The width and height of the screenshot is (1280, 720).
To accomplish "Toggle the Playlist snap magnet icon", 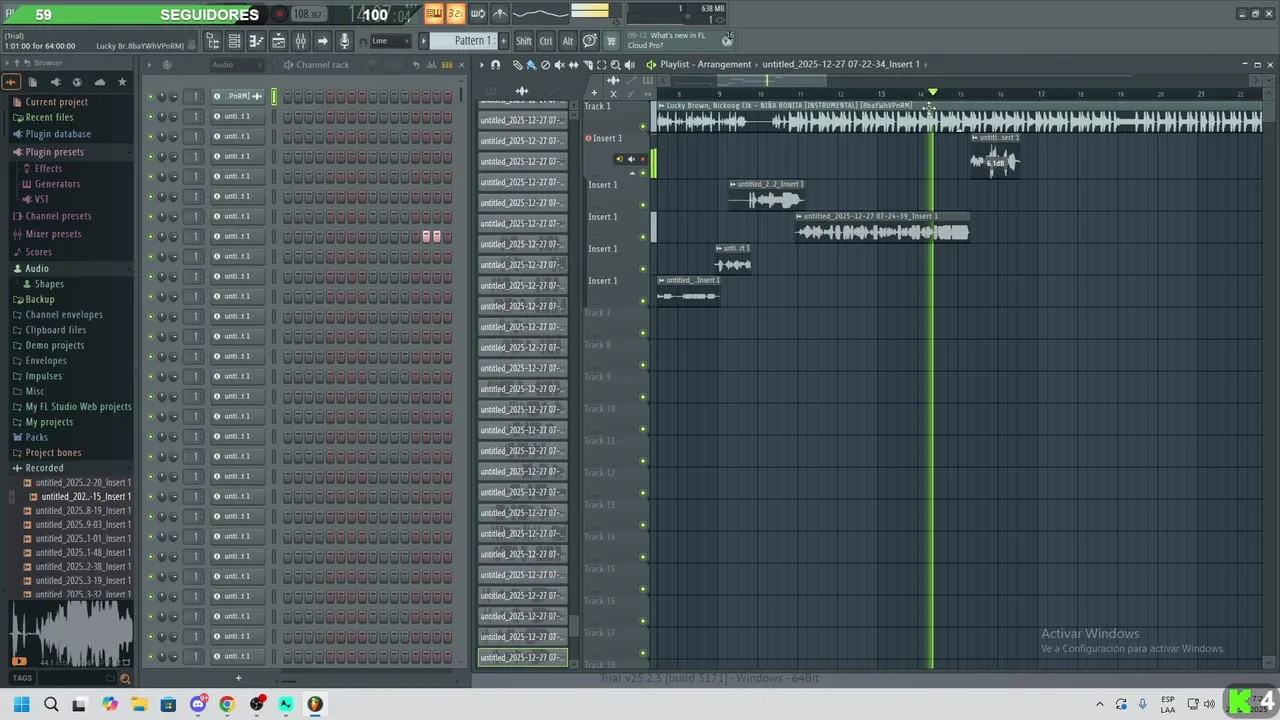I will (x=495, y=65).
